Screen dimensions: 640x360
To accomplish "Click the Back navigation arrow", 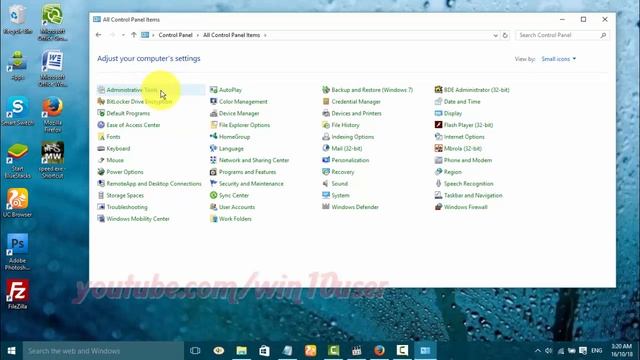I will (98, 35).
